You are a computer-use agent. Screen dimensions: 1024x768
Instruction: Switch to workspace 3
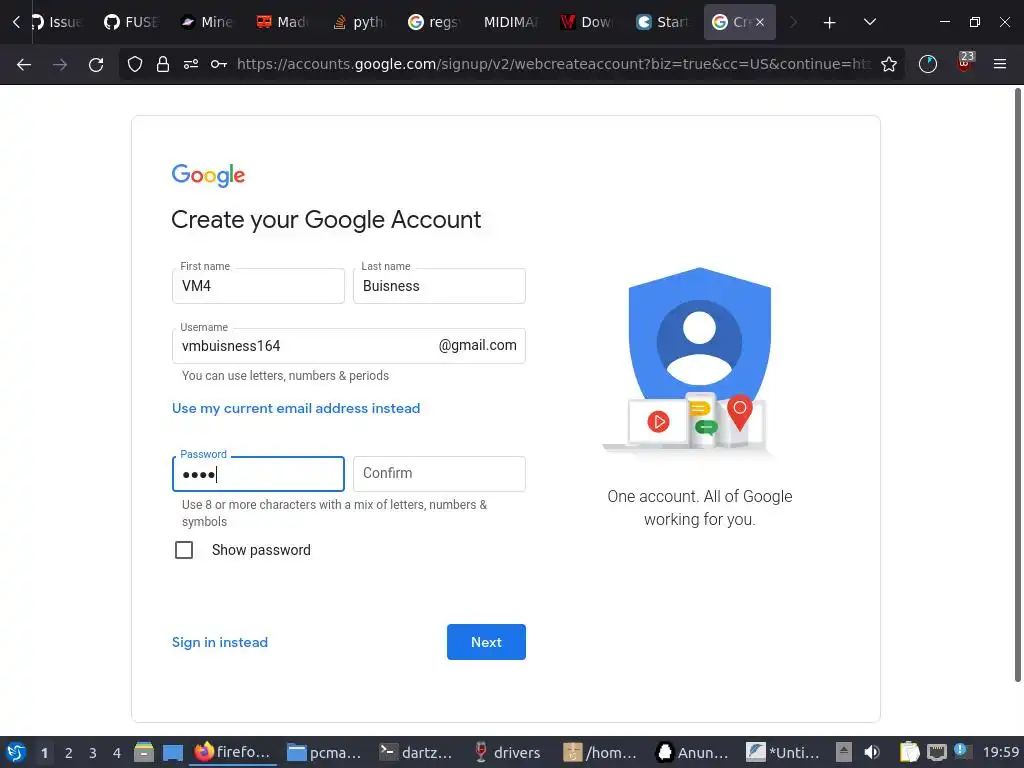[93, 753]
